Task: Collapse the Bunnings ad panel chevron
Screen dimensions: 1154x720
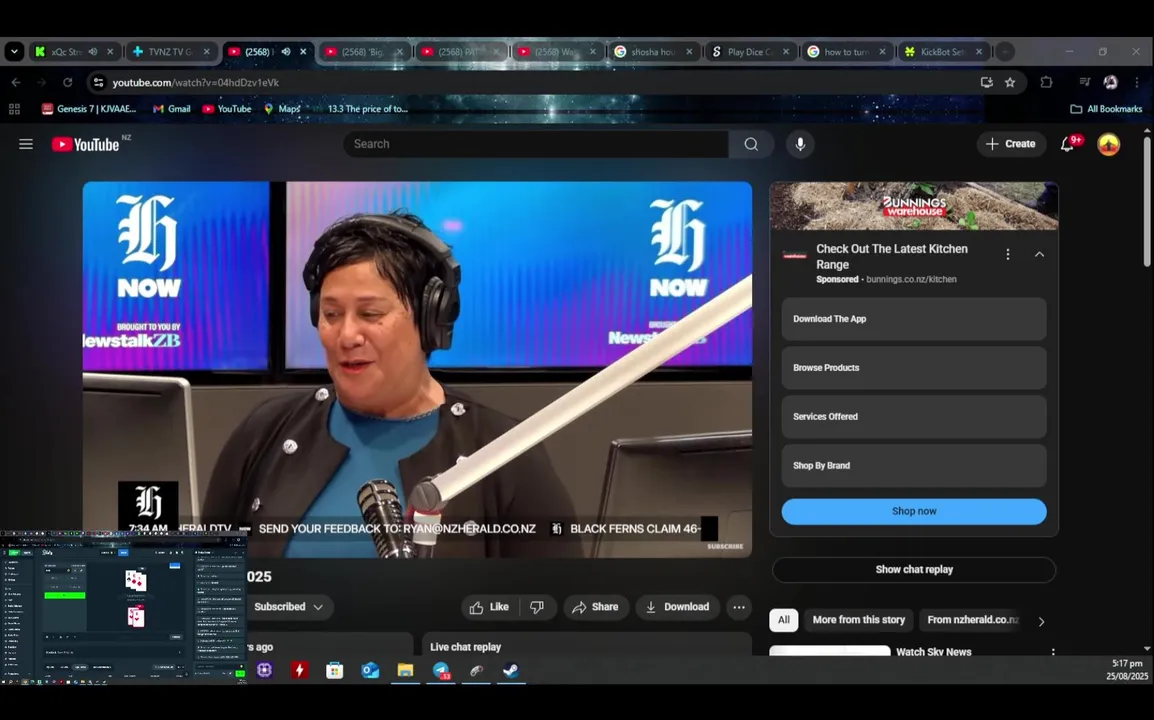Action: tap(1039, 254)
